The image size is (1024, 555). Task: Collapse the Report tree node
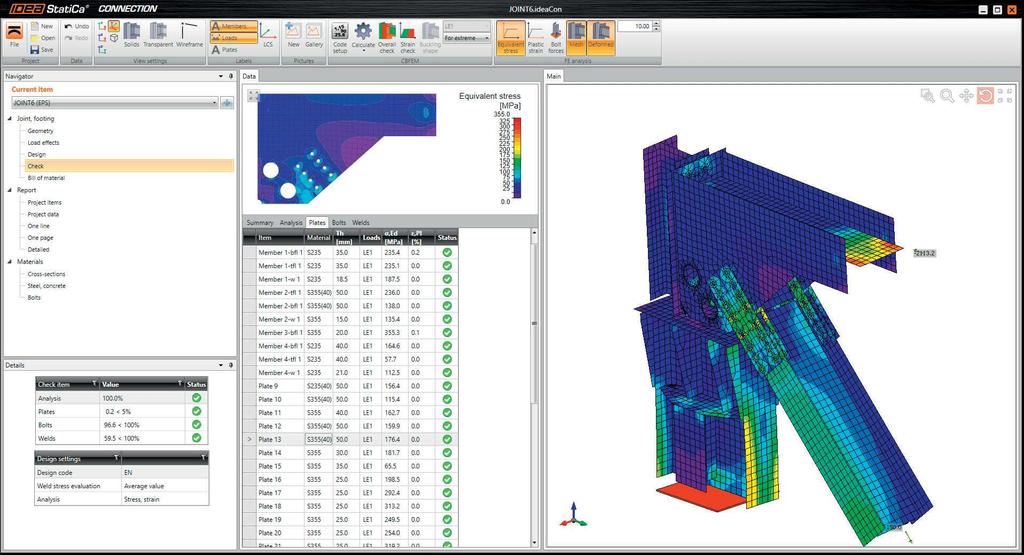point(10,190)
